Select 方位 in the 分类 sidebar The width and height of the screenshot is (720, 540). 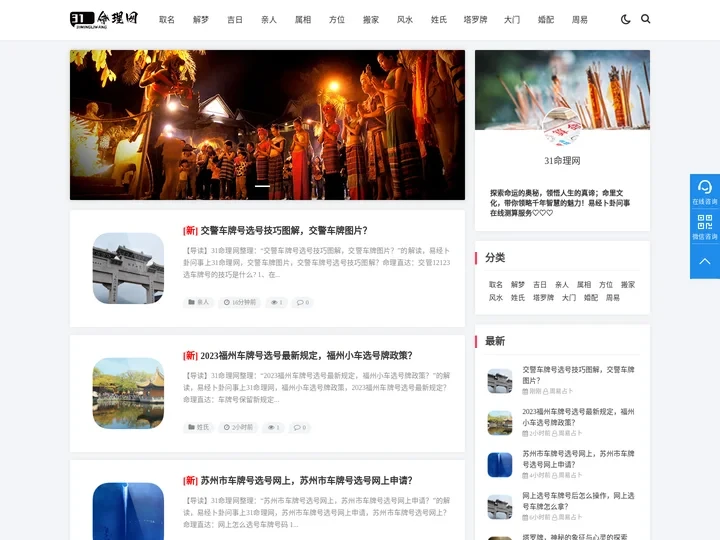pyautogui.click(x=606, y=285)
